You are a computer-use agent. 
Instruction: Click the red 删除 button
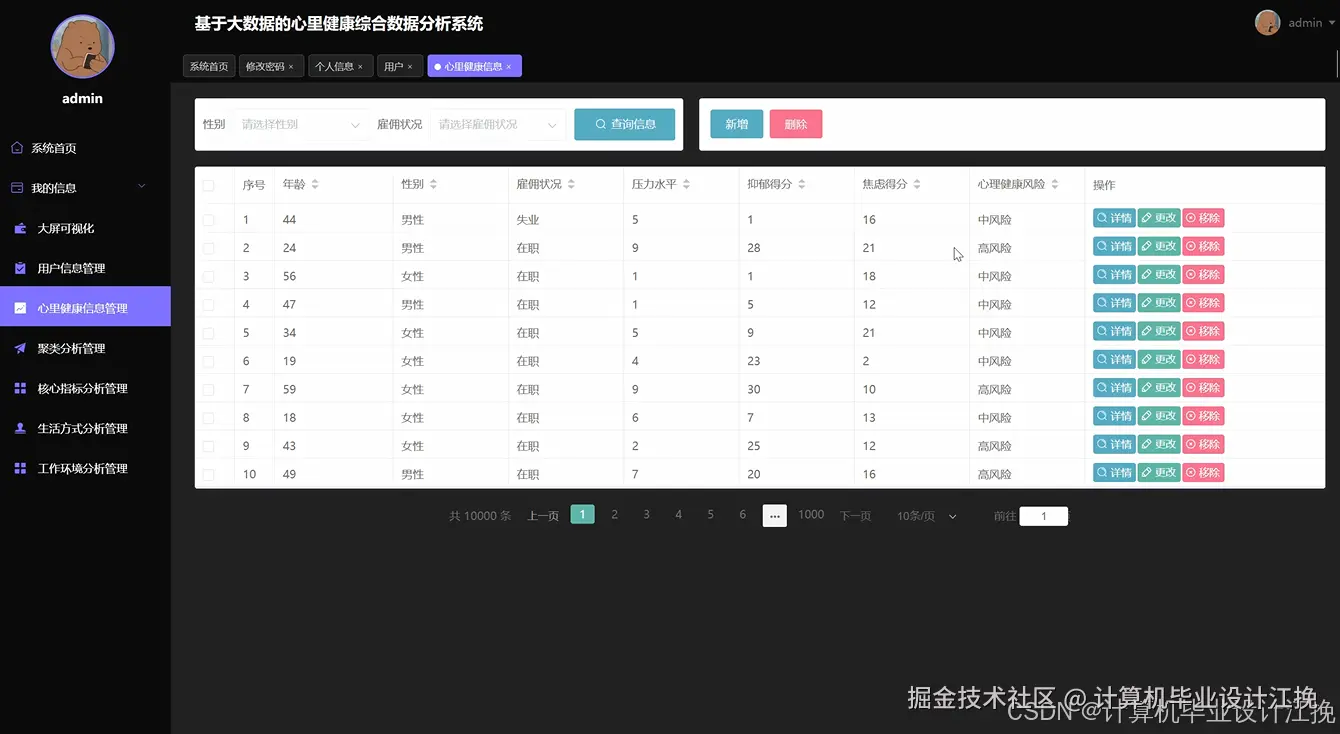coord(796,124)
